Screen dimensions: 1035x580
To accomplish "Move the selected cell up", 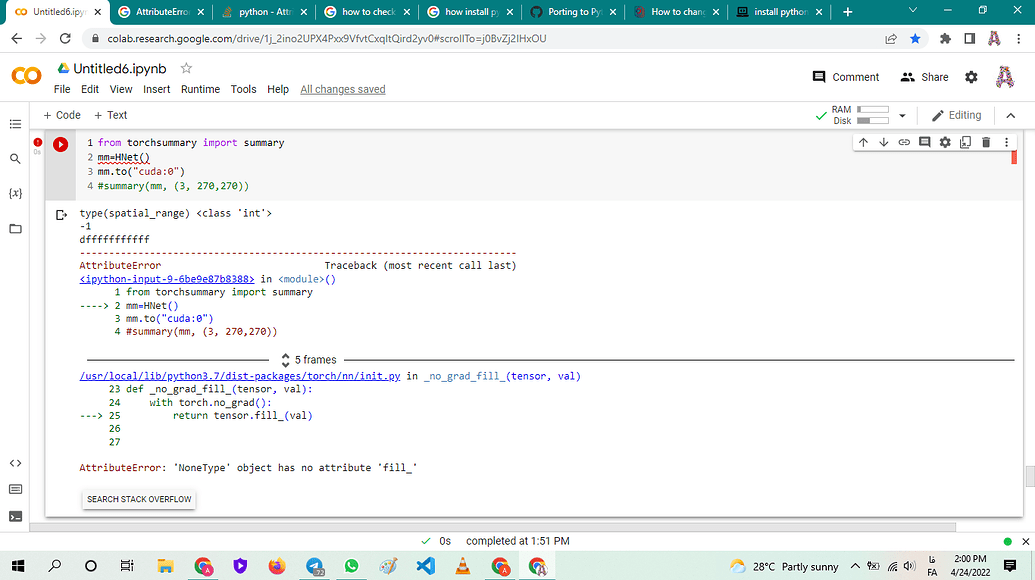I will 863,142.
